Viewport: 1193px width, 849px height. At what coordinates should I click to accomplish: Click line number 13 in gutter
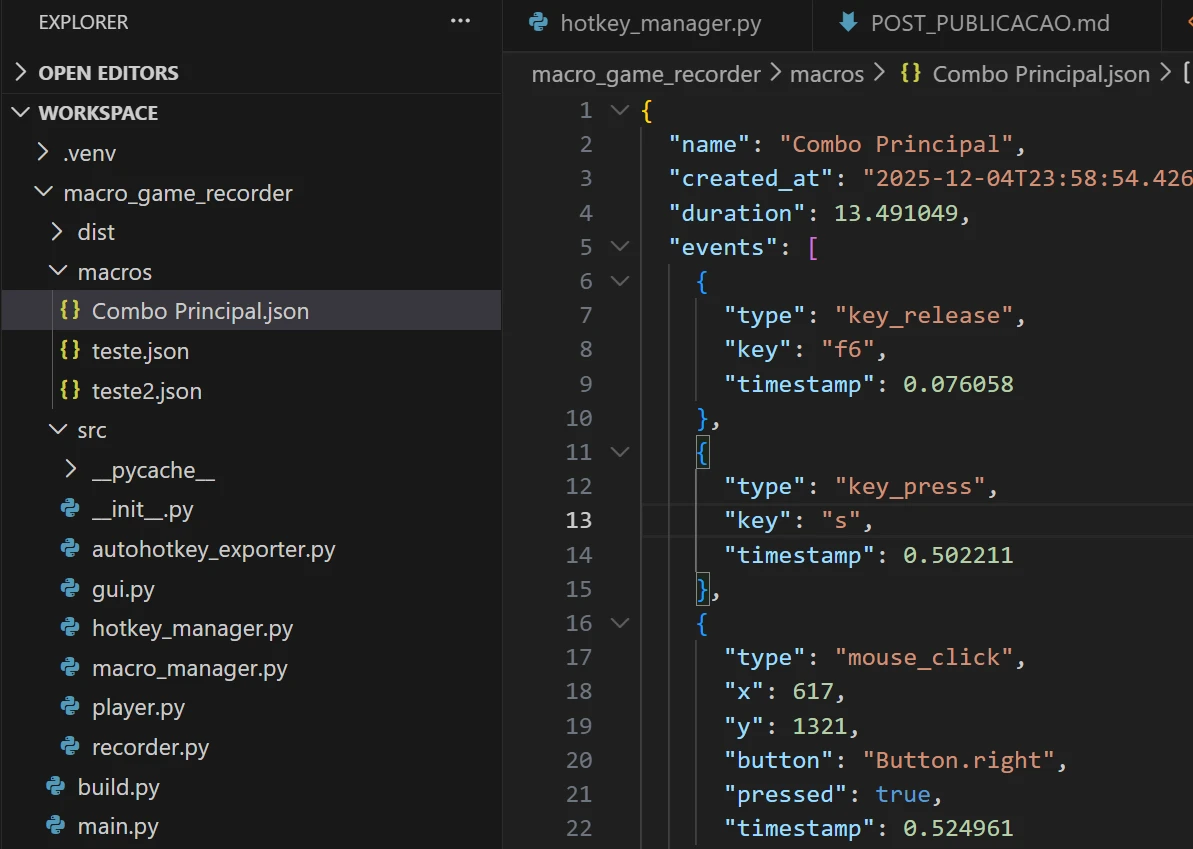[579, 520]
